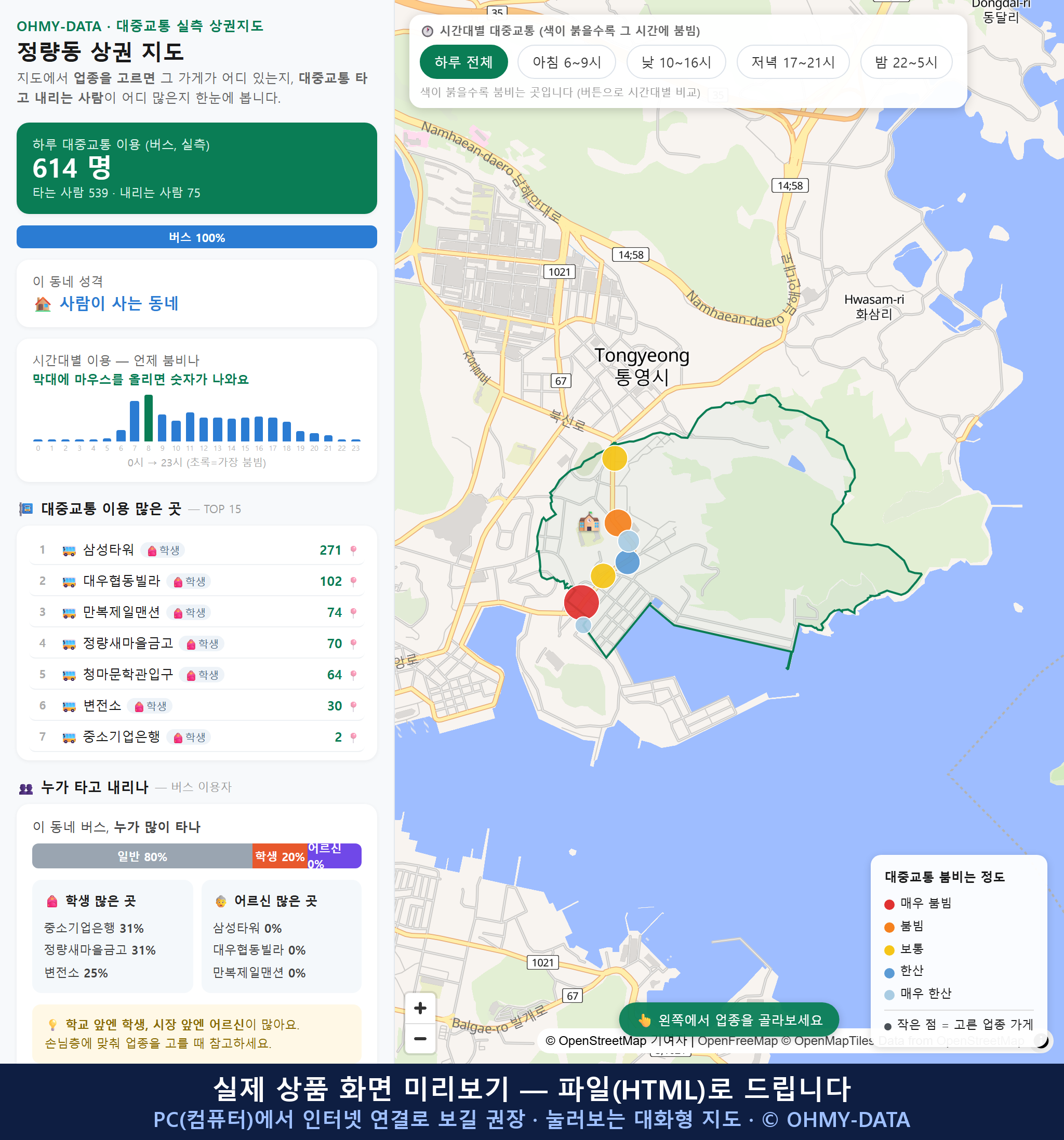Select the 삼성타워 row in TOP 15

(197, 551)
